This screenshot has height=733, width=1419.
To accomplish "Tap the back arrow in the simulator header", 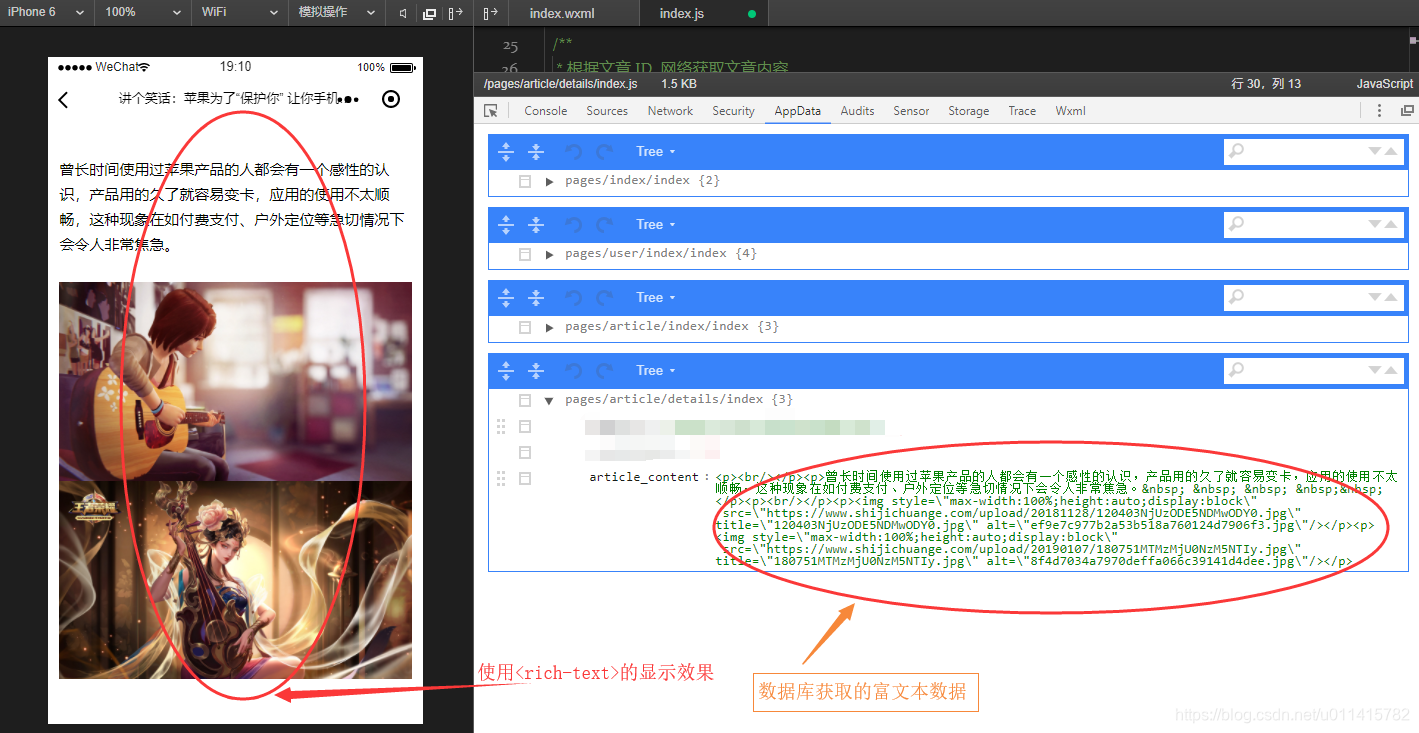I will [64, 99].
